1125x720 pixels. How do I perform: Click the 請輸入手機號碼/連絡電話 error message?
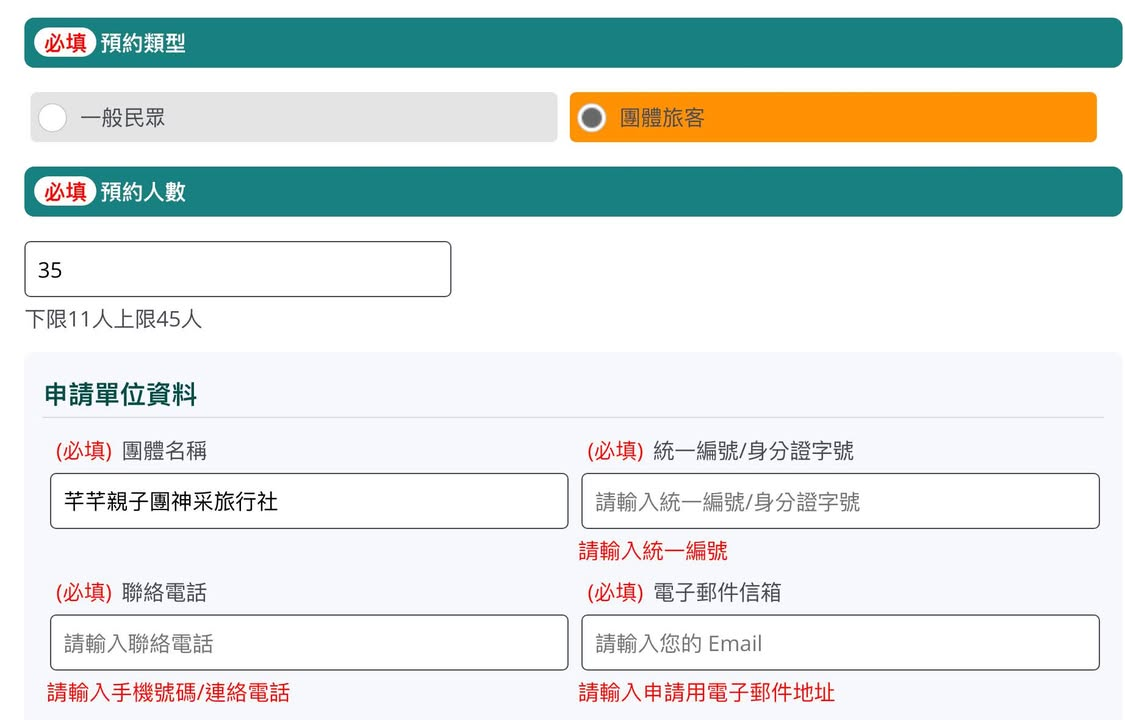pos(168,692)
